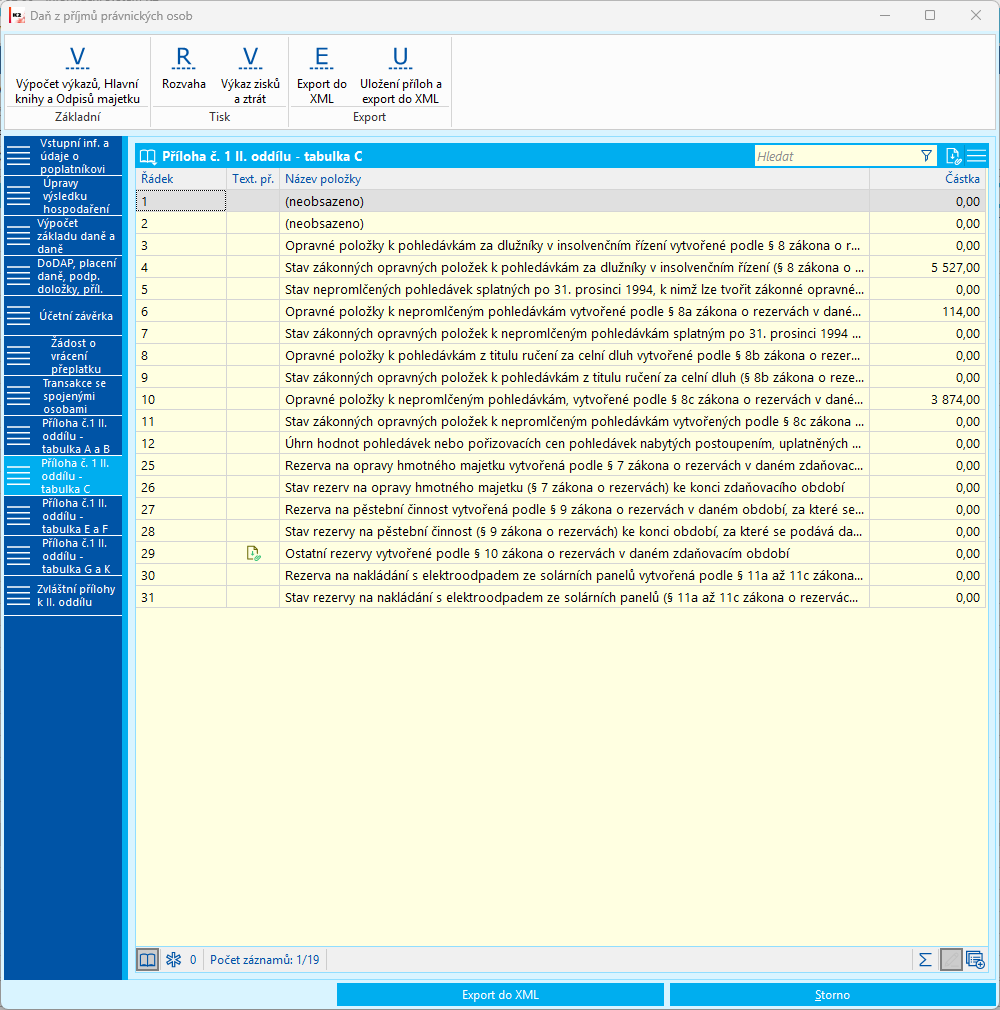Select row 2 (neobsazeno)
This screenshot has width=1000, height=1010.
click(x=561, y=224)
